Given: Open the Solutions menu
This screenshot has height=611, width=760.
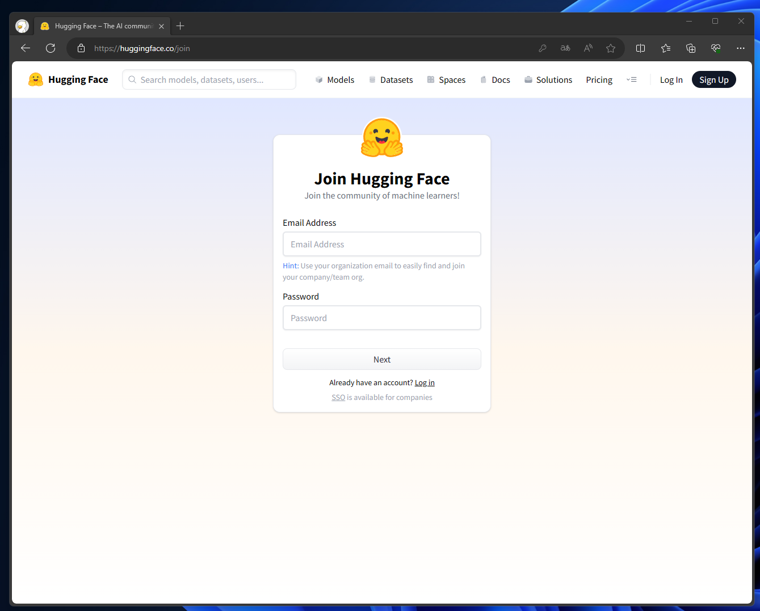Looking at the screenshot, I should (548, 79).
